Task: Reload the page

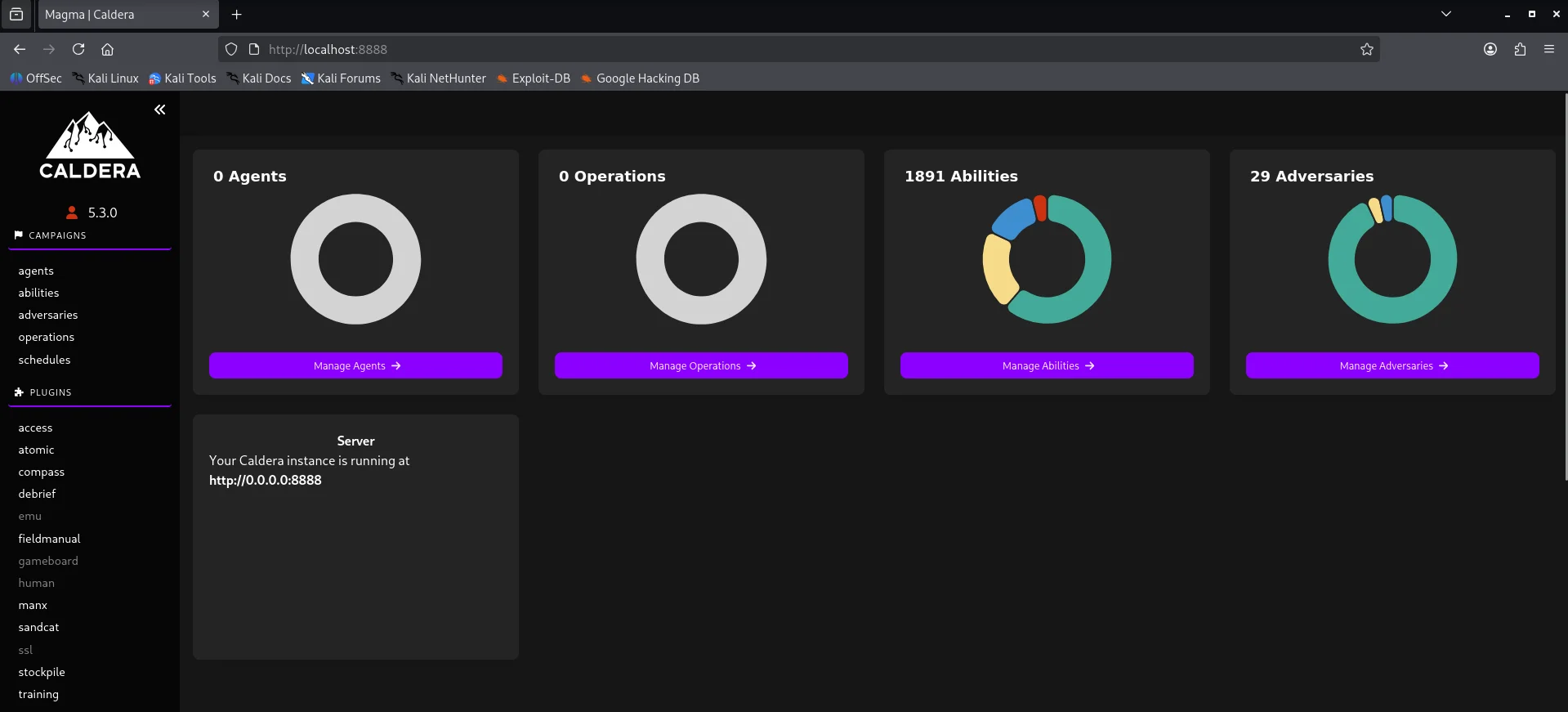Action: click(78, 49)
